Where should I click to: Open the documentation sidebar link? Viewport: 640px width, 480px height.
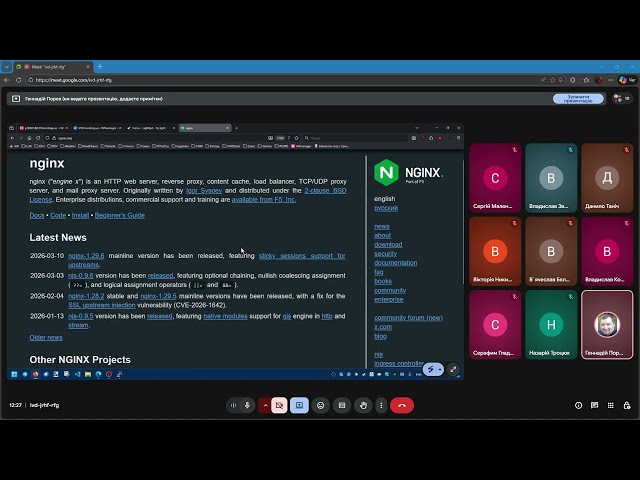coord(396,263)
